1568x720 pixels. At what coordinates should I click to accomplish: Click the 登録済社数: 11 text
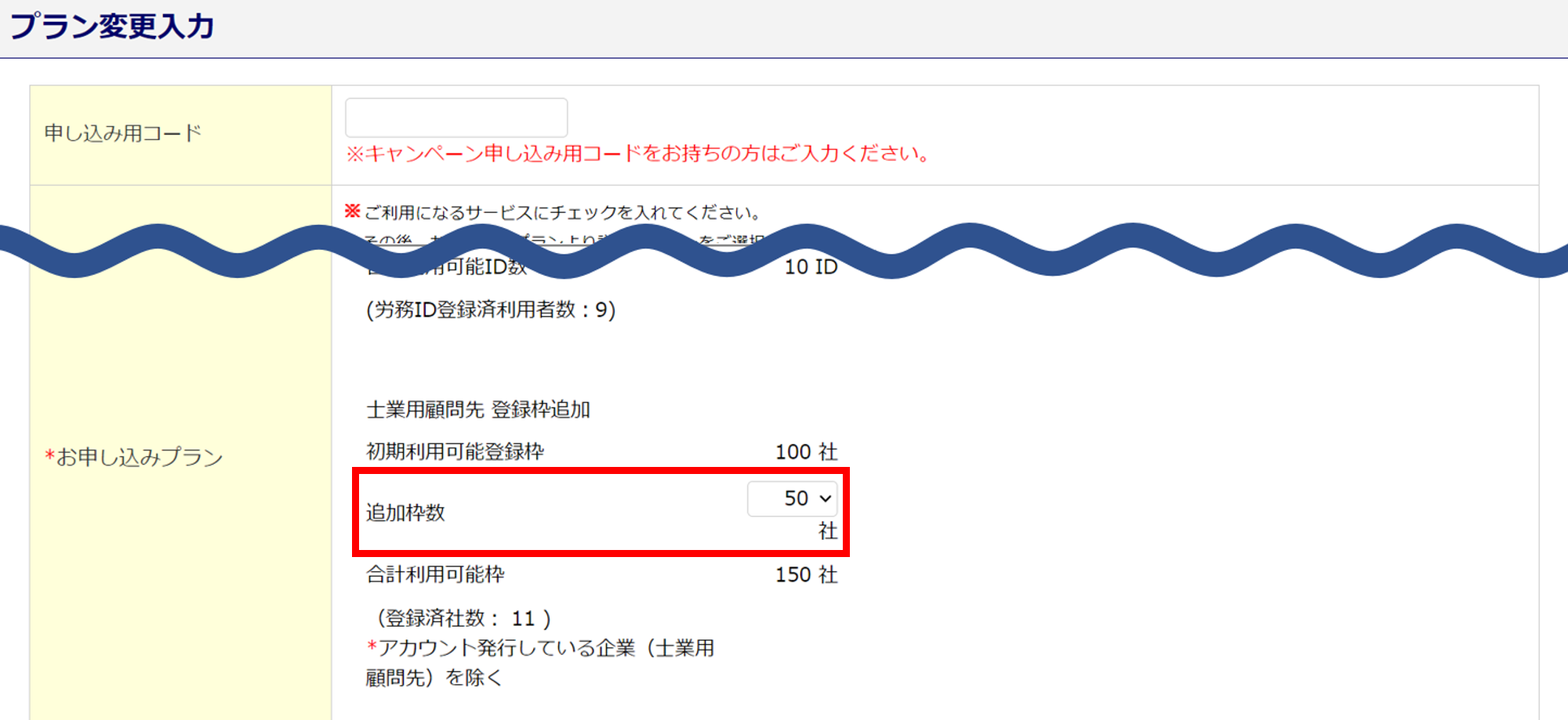(x=464, y=619)
